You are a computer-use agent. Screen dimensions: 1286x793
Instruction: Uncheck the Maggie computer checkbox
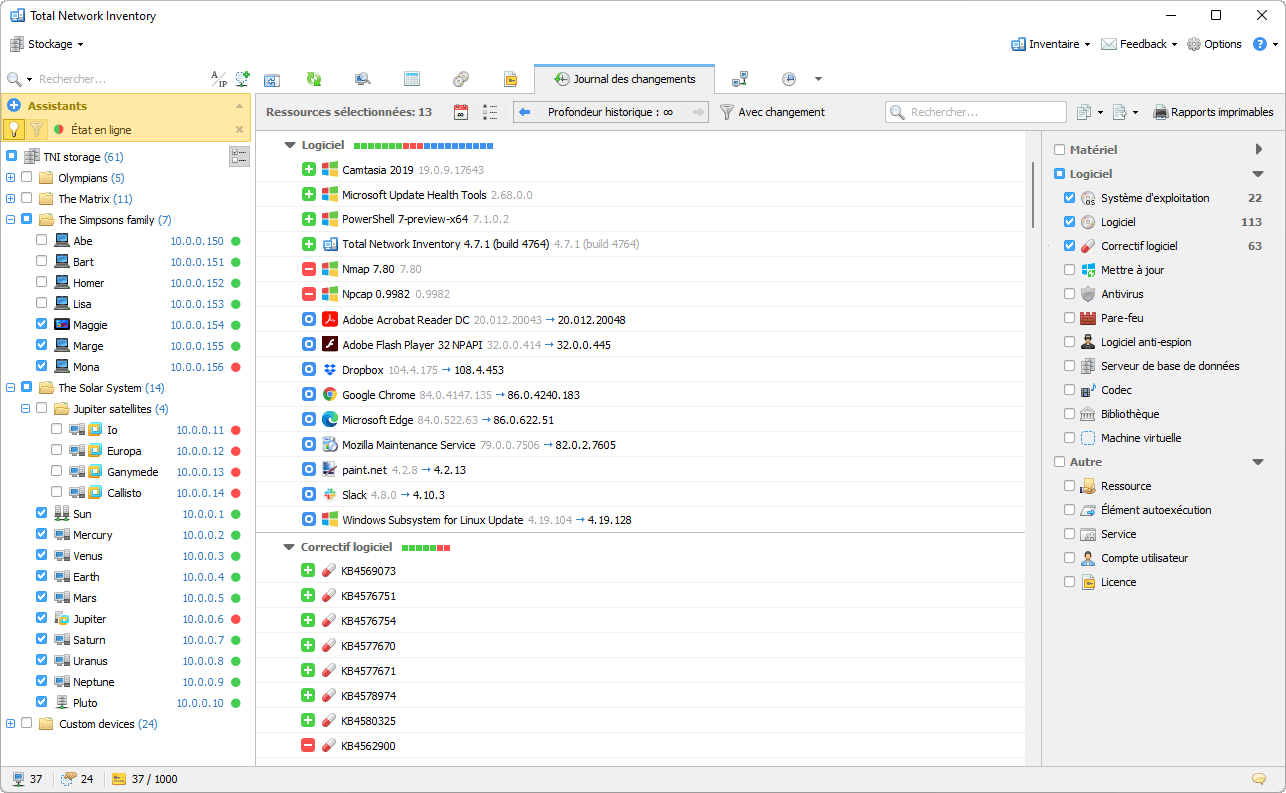41,325
